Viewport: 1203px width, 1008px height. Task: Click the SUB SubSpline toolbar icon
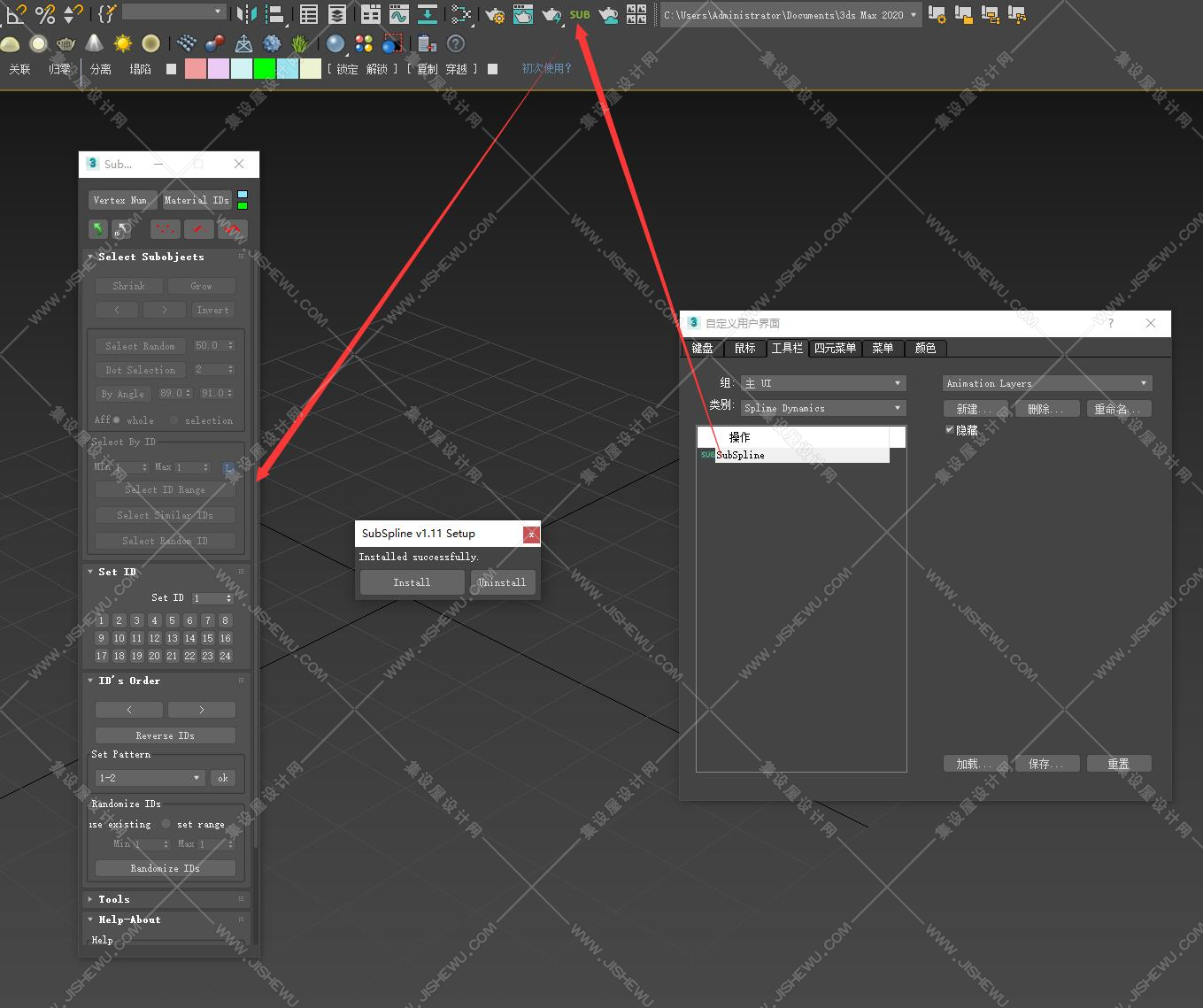click(580, 15)
